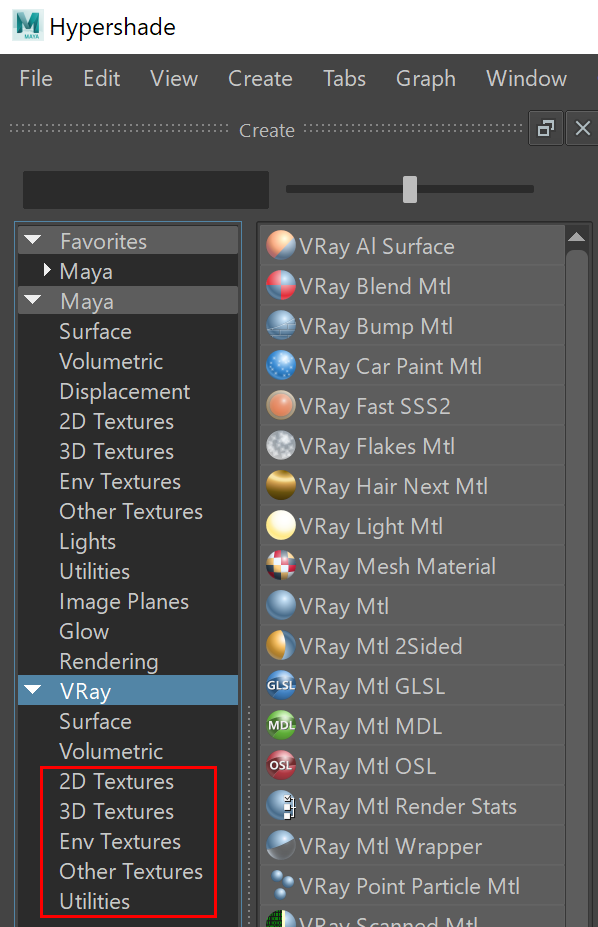
Task: Close the Create panel
Action: (x=583, y=128)
